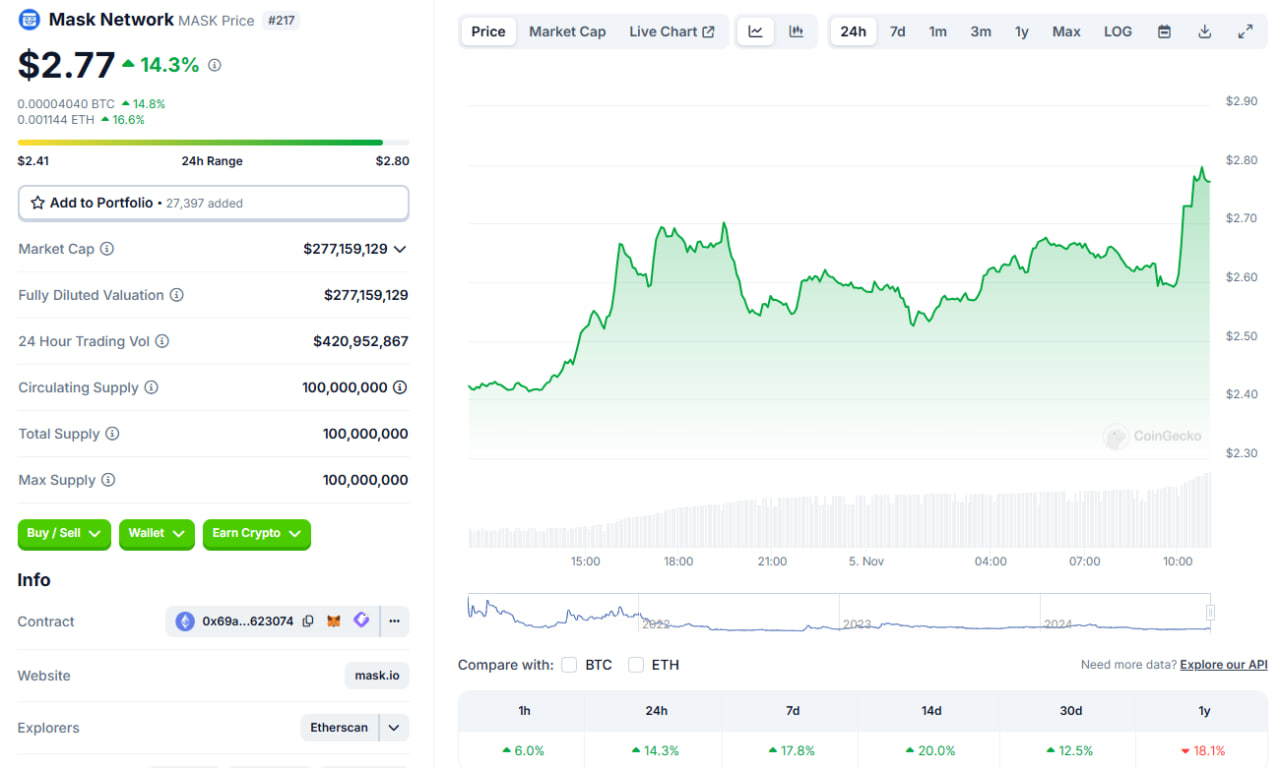Open the external link icon on Live Chart
This screenshot has width=1280, height=768.
point(708,32)
